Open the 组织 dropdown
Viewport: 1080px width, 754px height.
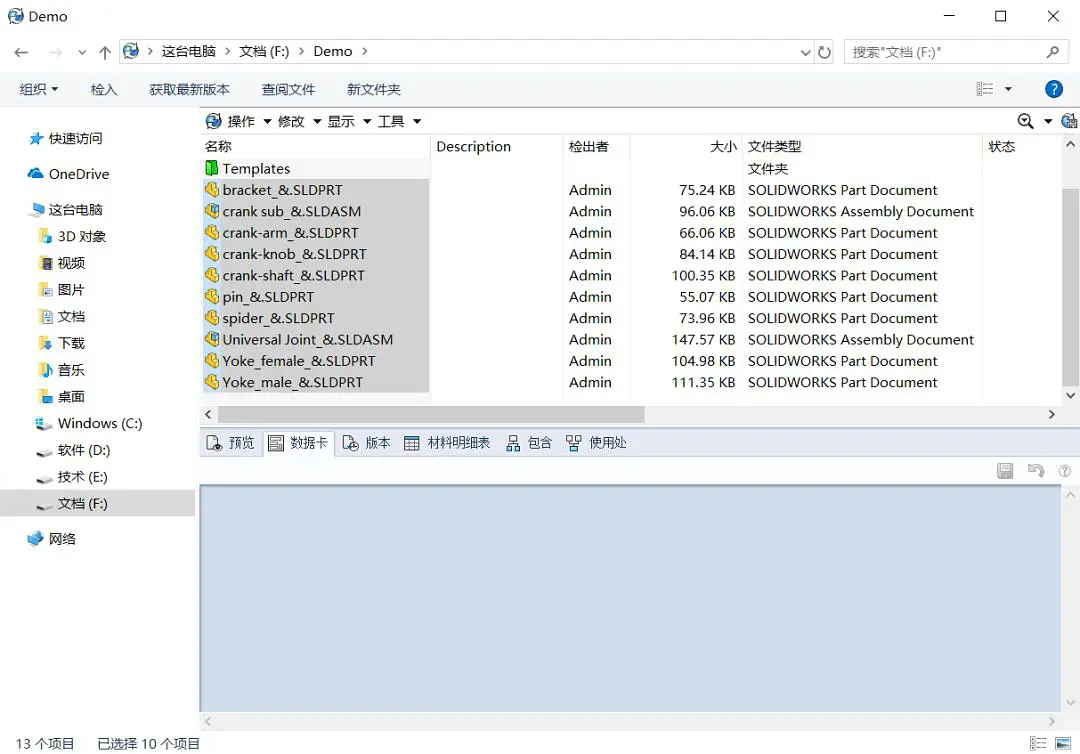(x=39, y=89)
